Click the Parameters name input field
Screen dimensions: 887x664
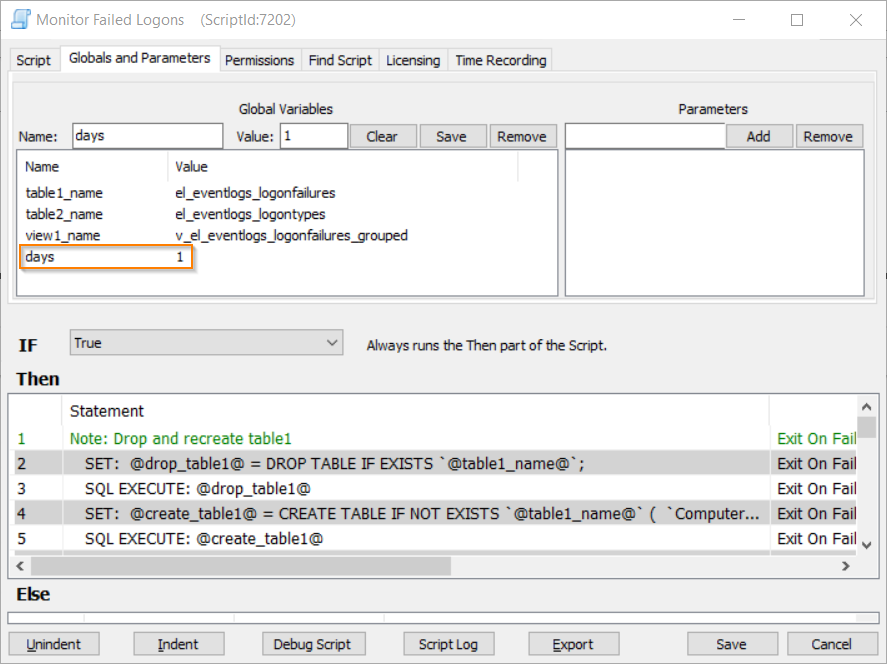[x=645, y=136]
